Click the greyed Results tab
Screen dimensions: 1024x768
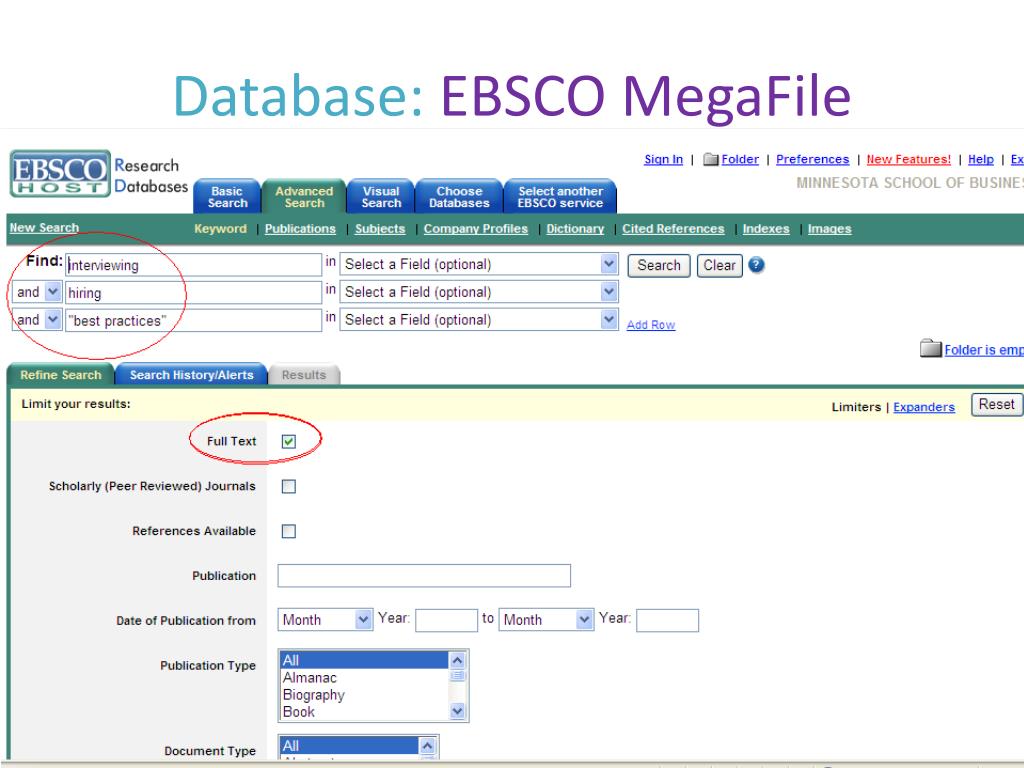304,375
